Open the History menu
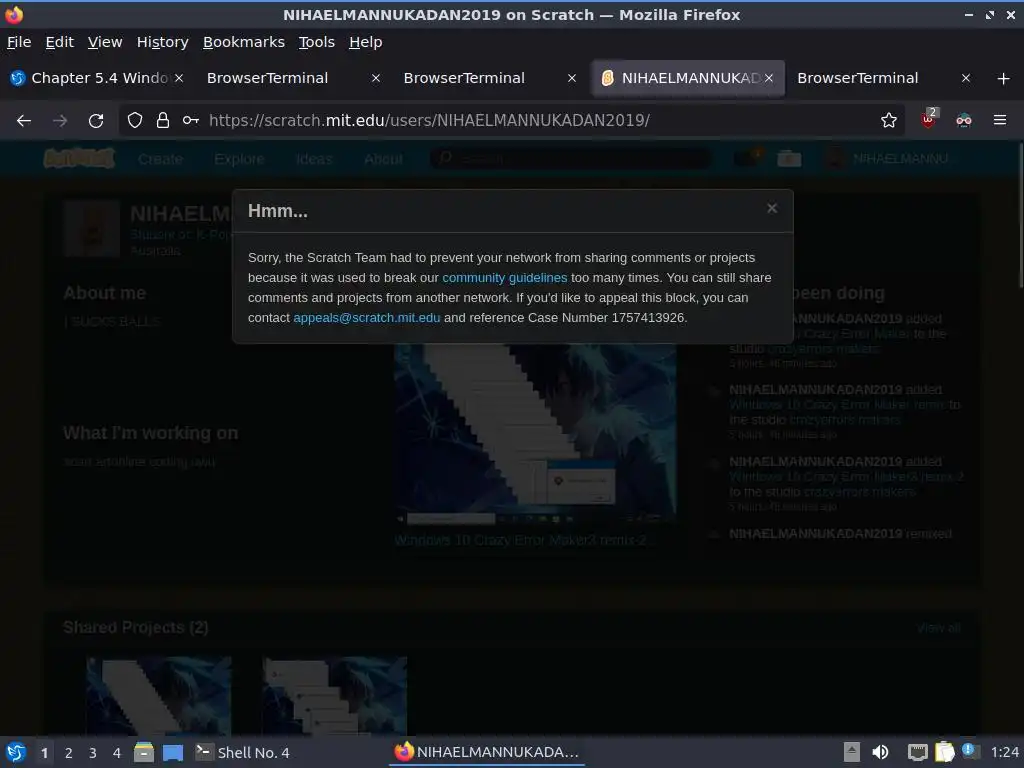Screen dimensions: 1024x768 point(163,42)
